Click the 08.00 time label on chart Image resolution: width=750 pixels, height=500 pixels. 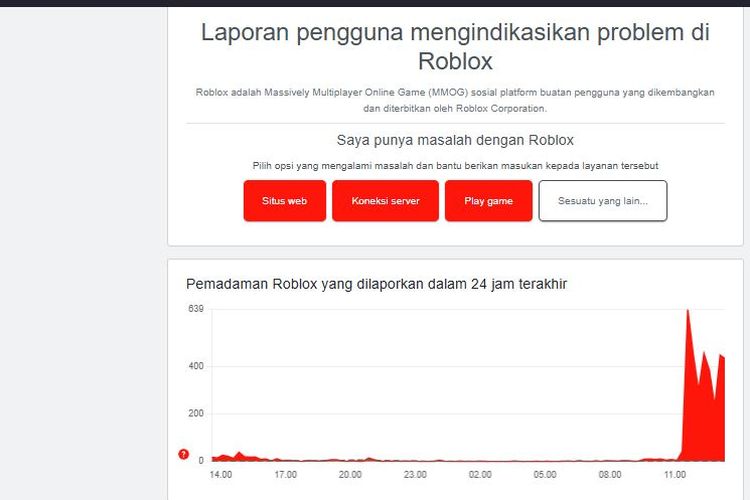[x=610, y=475]
